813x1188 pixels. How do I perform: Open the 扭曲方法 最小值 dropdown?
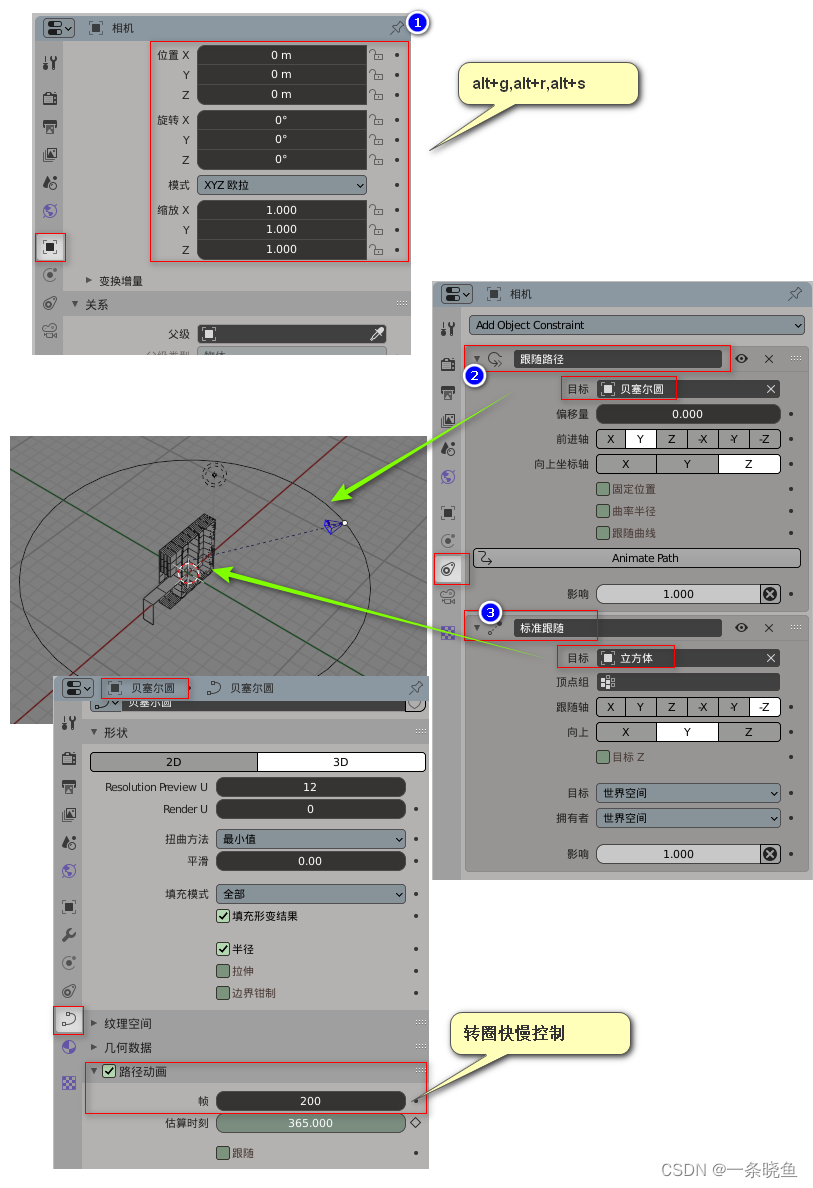click(311, 839)
